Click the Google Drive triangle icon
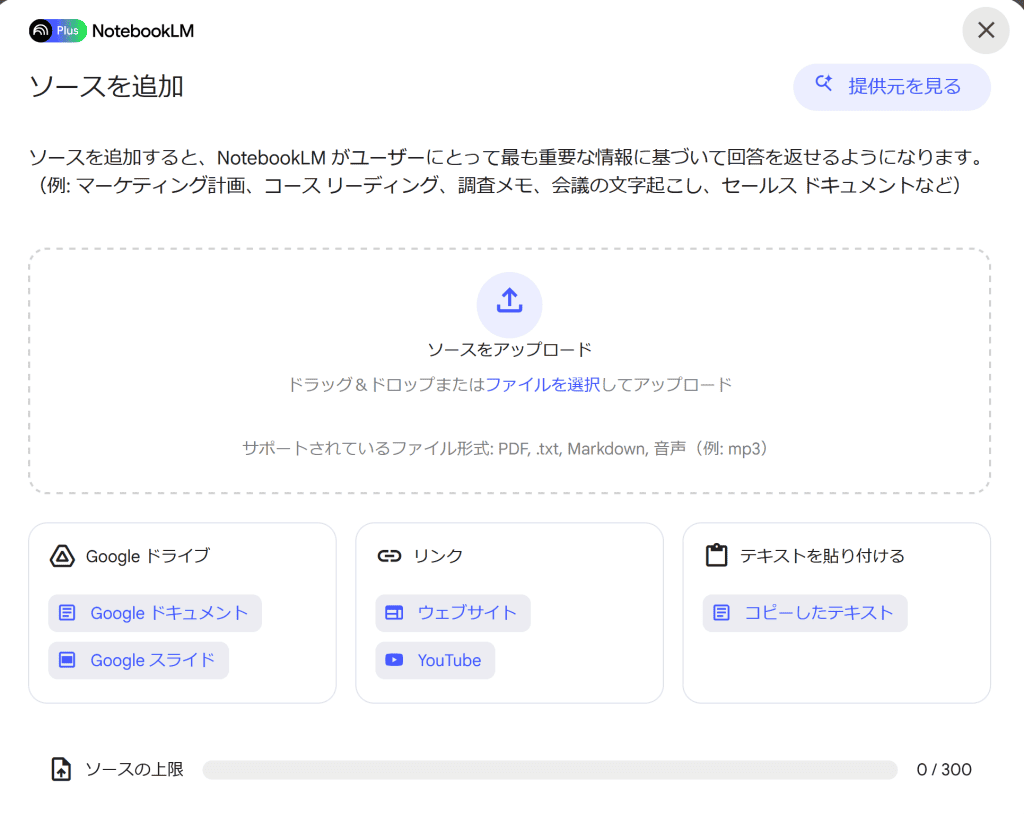 coord(62,556)
